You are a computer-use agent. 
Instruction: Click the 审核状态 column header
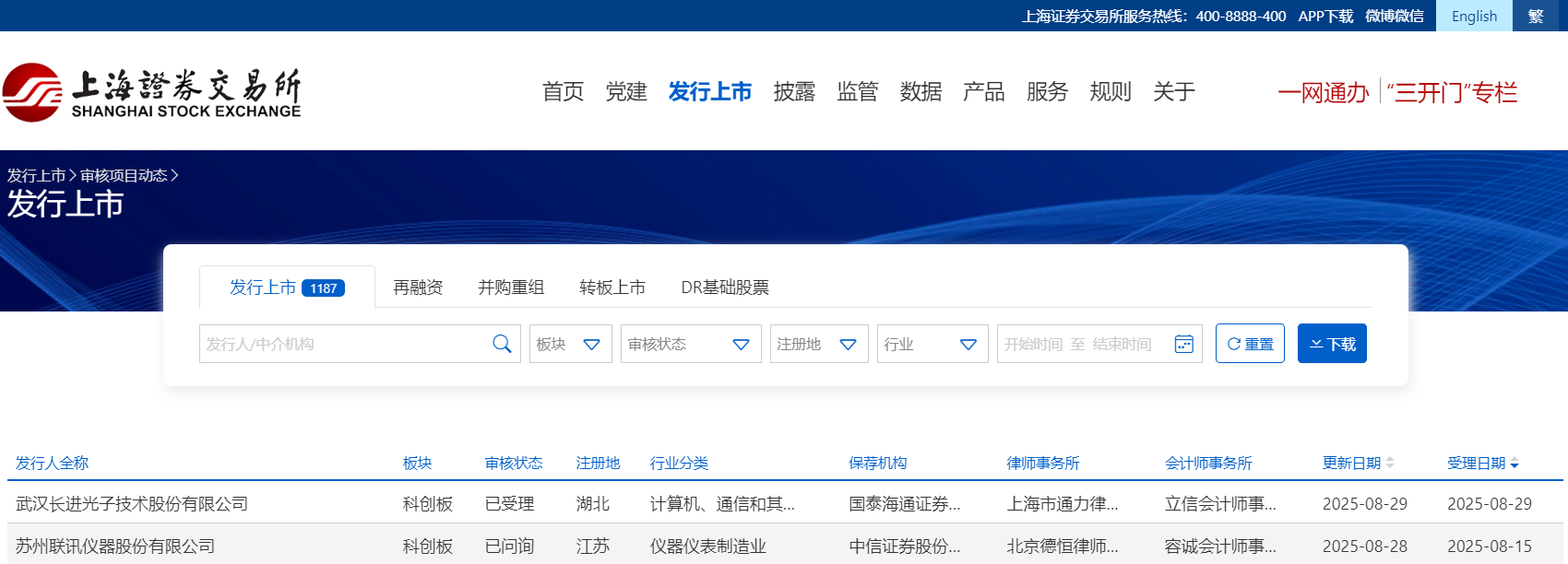[514, 463]
